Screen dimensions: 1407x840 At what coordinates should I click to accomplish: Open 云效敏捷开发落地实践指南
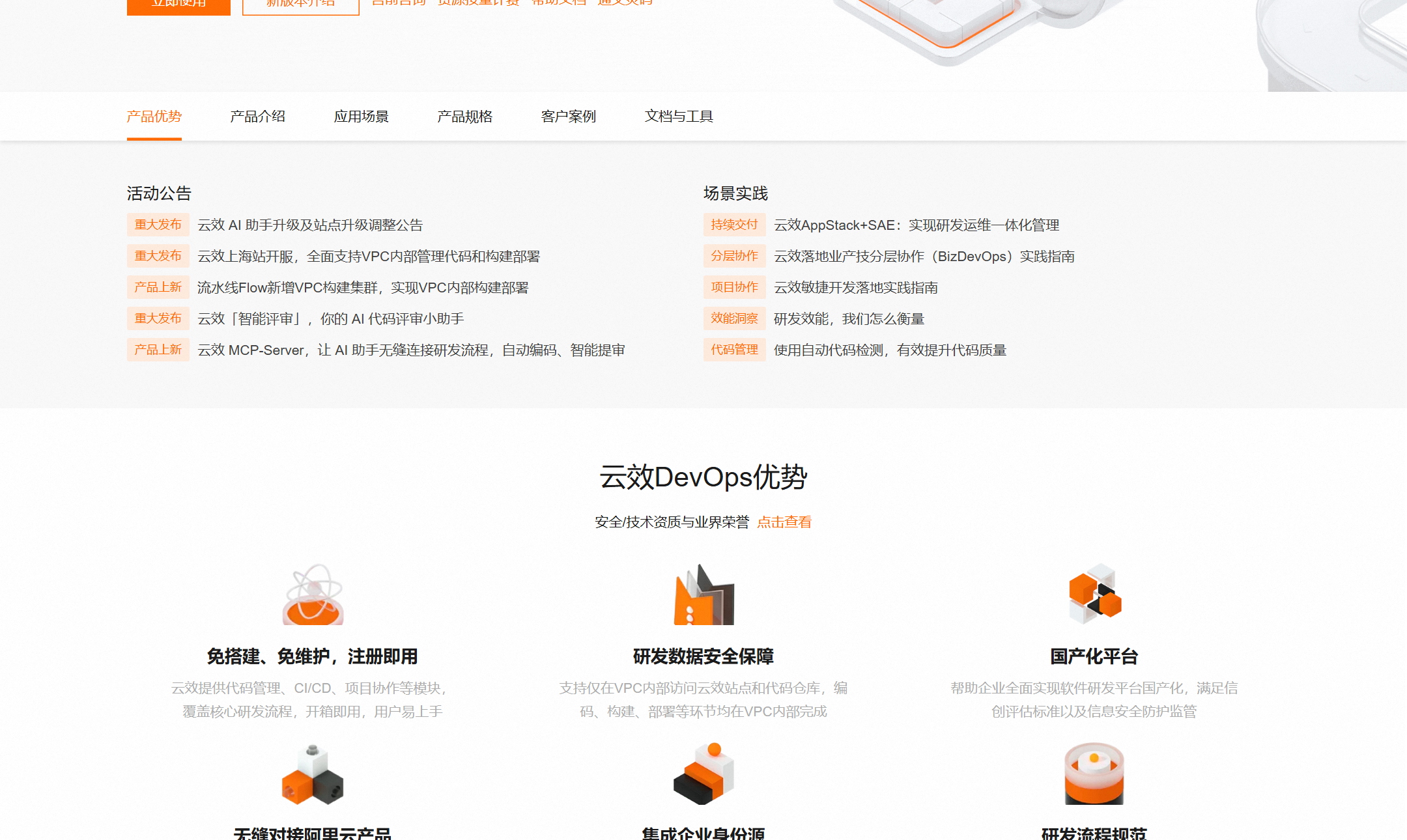pyautogui.click(x=856, y=288)
